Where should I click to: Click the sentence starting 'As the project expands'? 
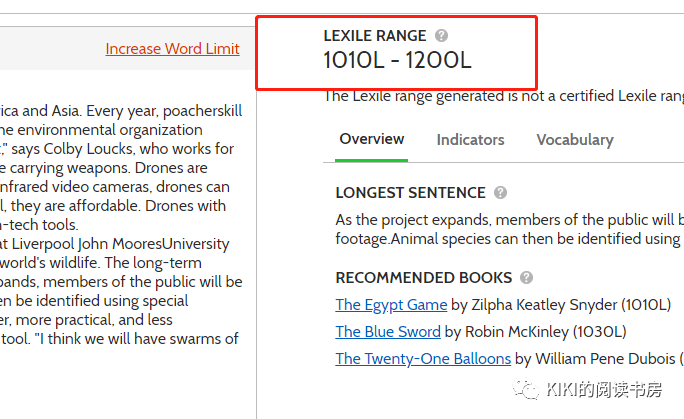tap(510, 229)
